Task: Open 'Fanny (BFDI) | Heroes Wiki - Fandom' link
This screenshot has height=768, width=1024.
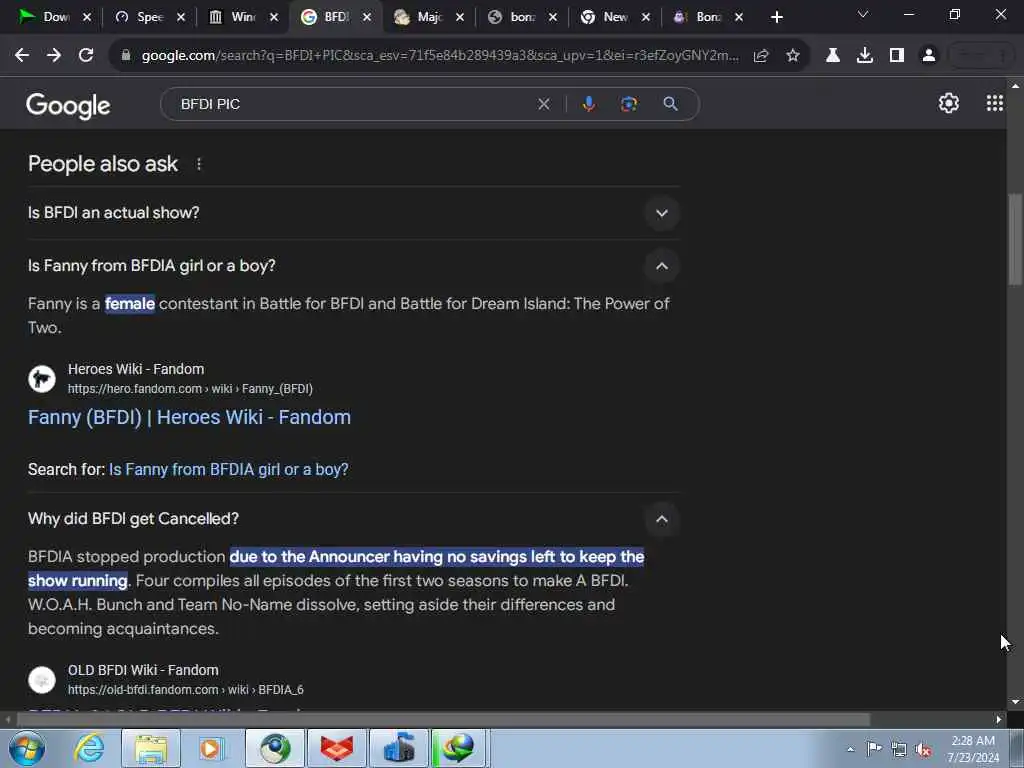Action: [x=189, y=417]
